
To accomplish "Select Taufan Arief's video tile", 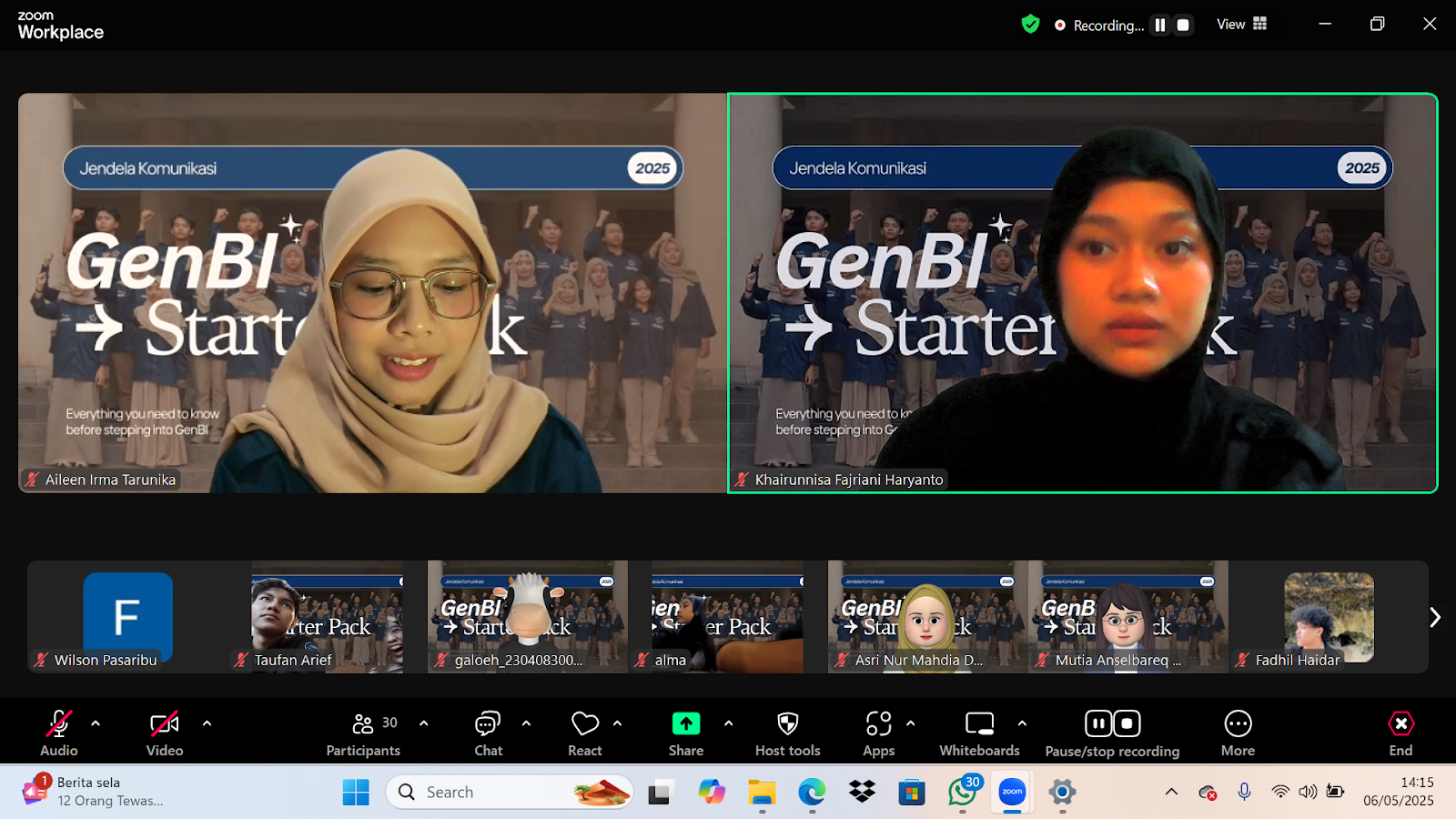I will [328, 617].
